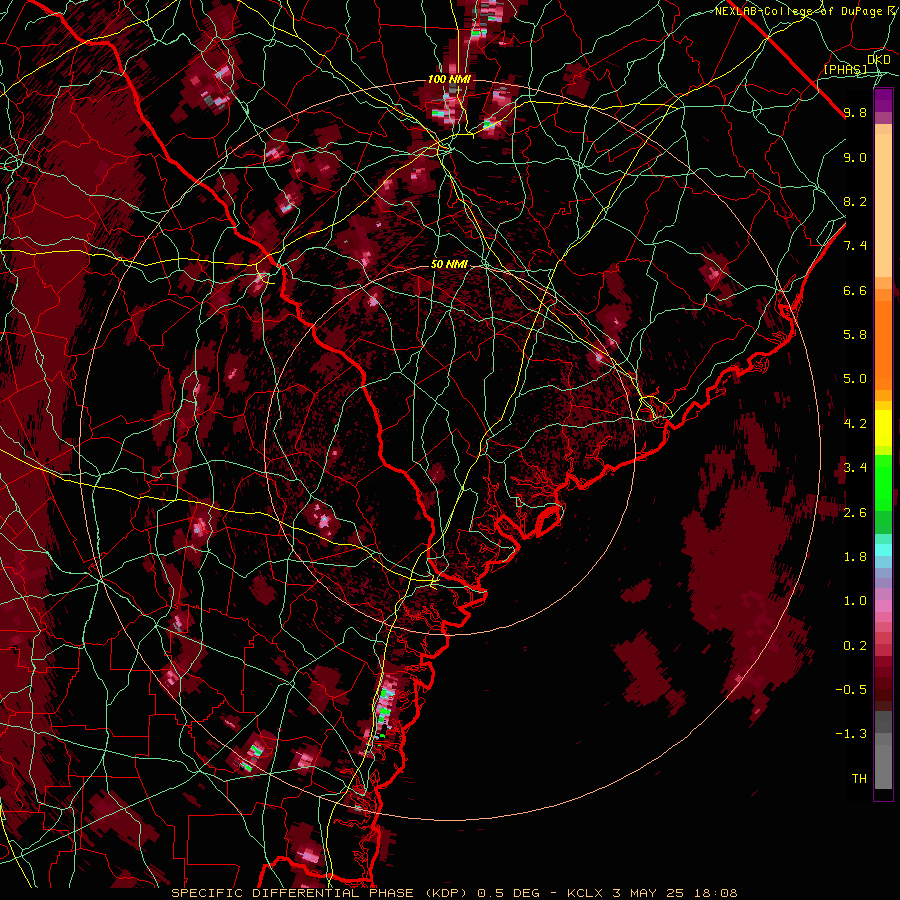Click the 50 NMI range ring label
The image size is (900, 900).
449,264
